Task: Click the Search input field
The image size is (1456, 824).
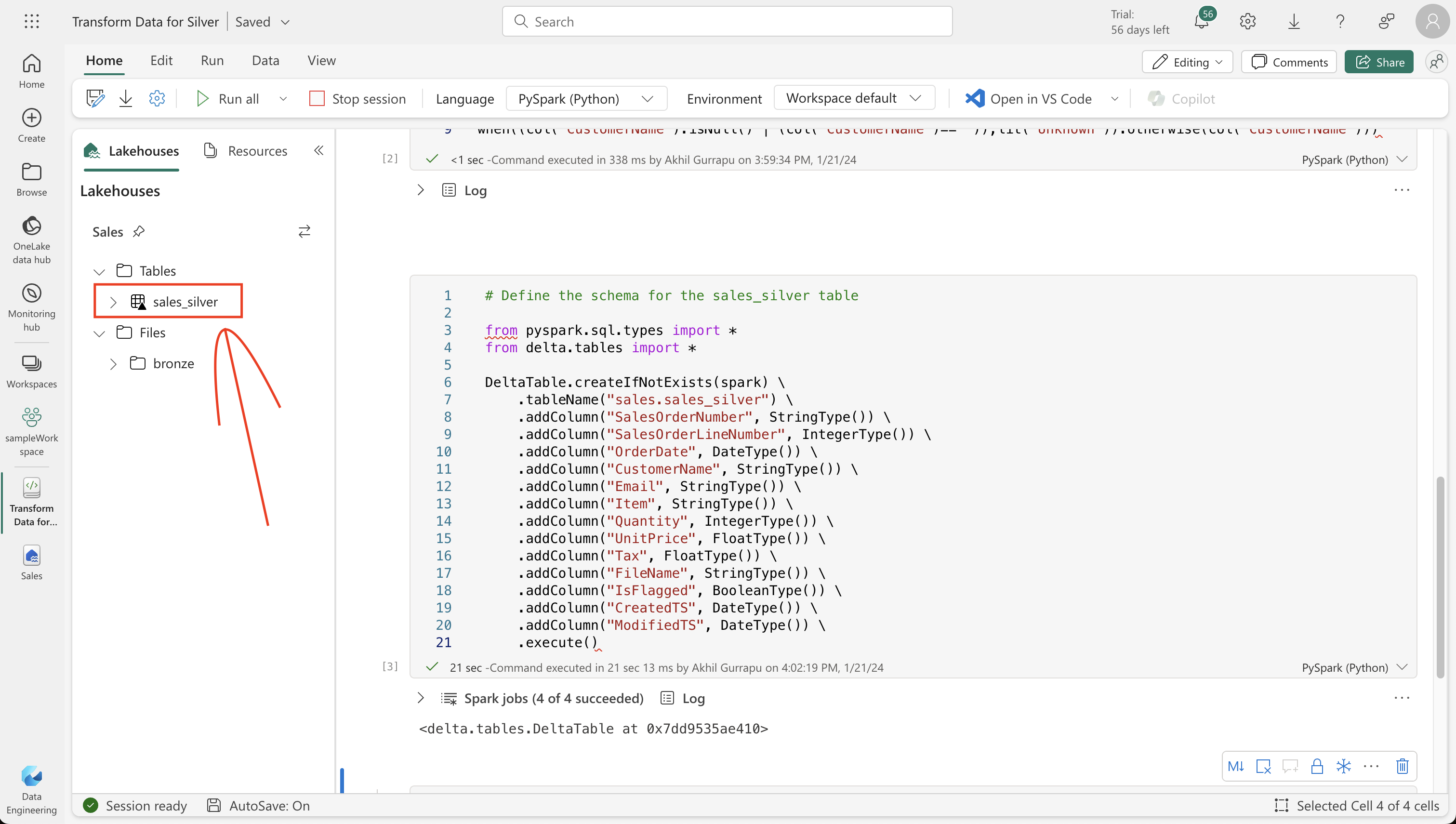Action: pyautogui.click(x=728, y=22)
